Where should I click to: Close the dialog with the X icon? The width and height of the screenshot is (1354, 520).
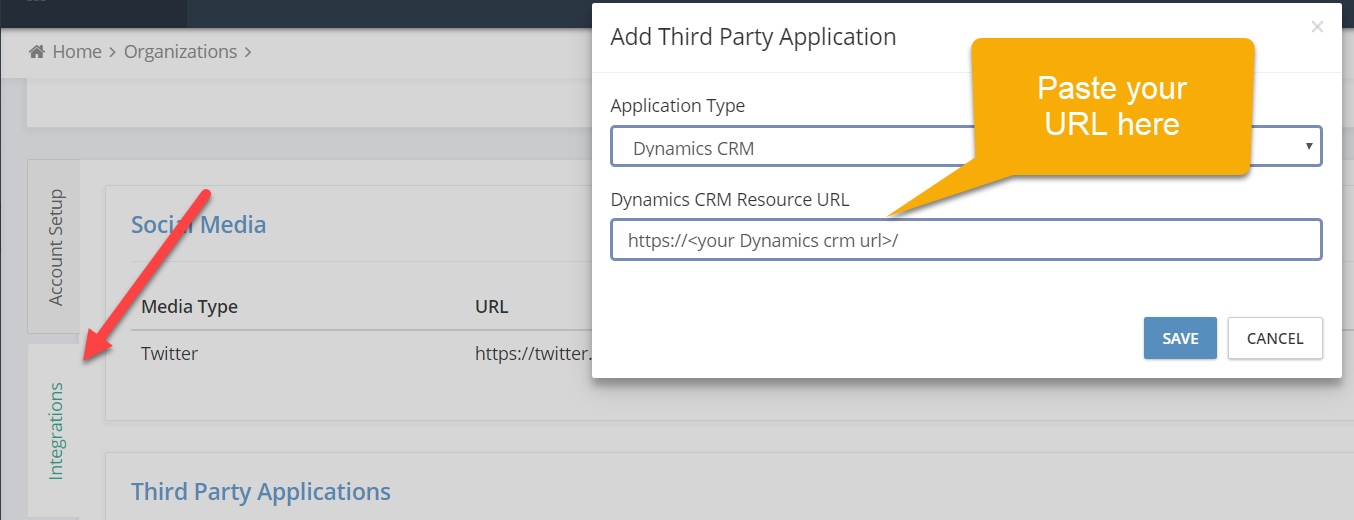tap(1317, 27)
